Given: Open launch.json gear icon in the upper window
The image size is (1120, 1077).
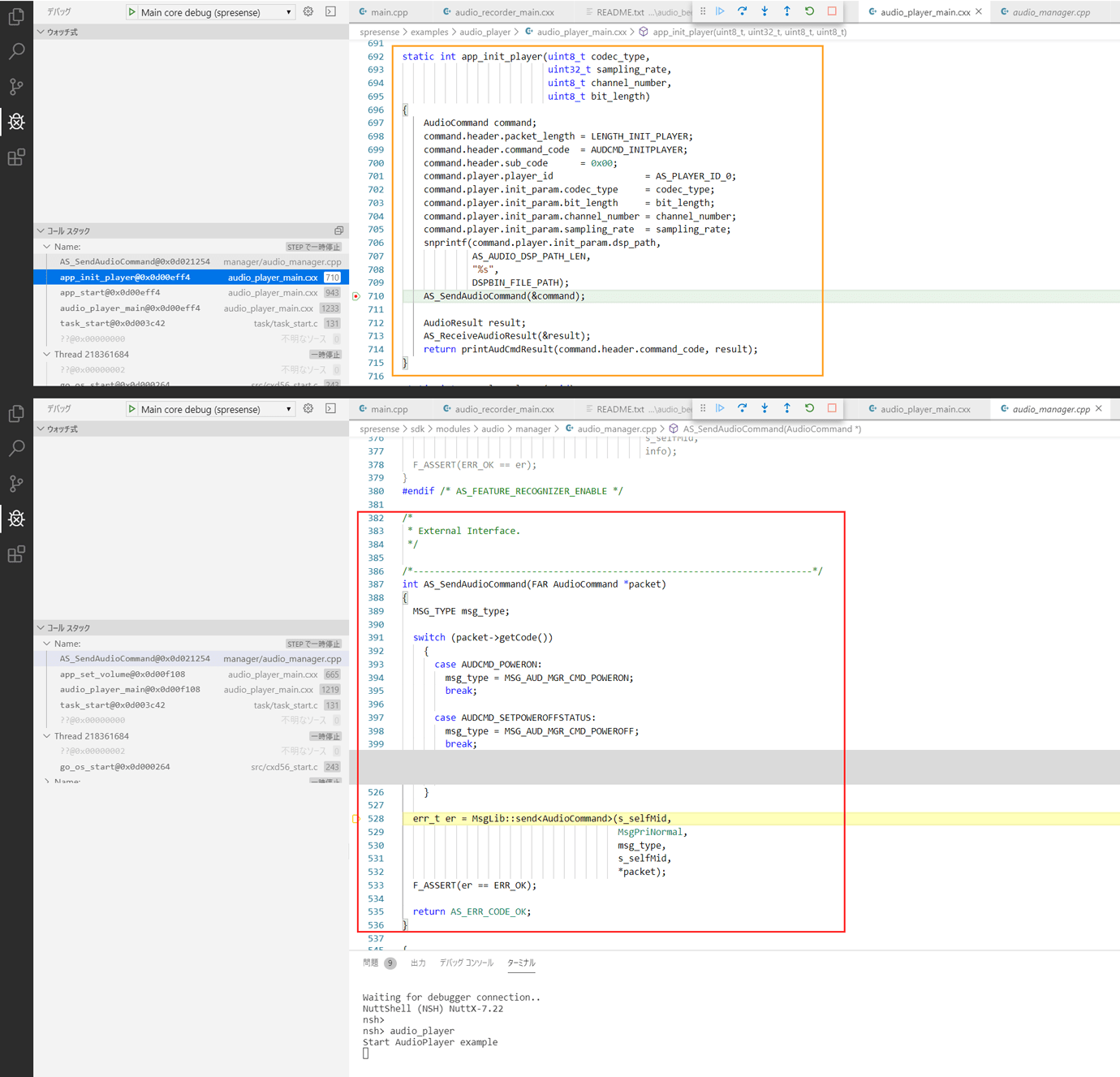Looking at the screenshot, I should pyautogui.click(x=308, y=11).
